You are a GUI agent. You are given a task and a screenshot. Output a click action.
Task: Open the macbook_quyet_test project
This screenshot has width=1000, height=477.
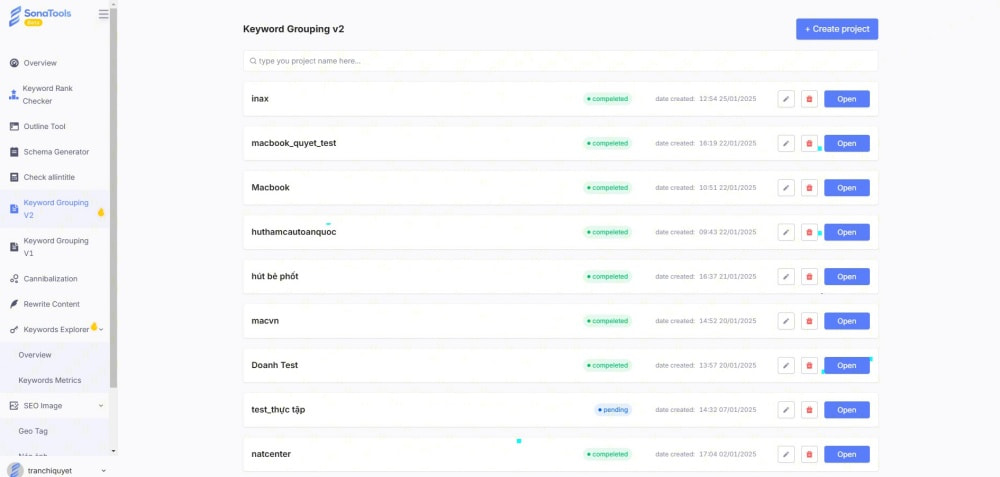[846, 143]
